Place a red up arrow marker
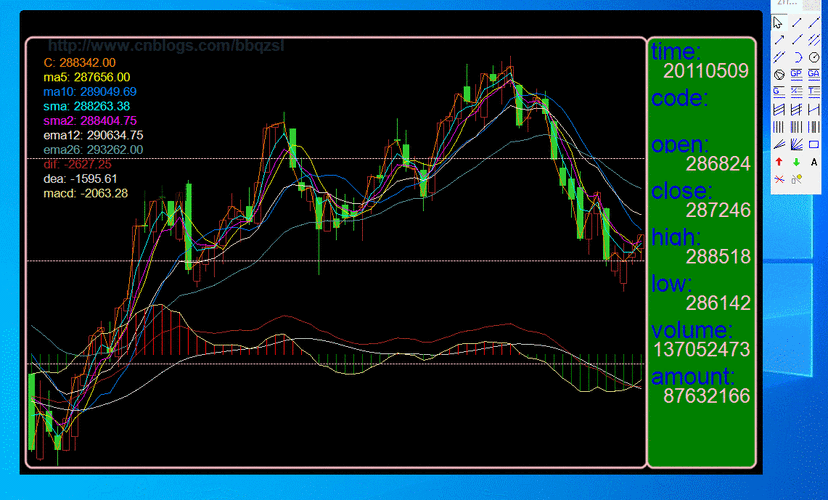The image size is (828, 500). coord(779,162)
